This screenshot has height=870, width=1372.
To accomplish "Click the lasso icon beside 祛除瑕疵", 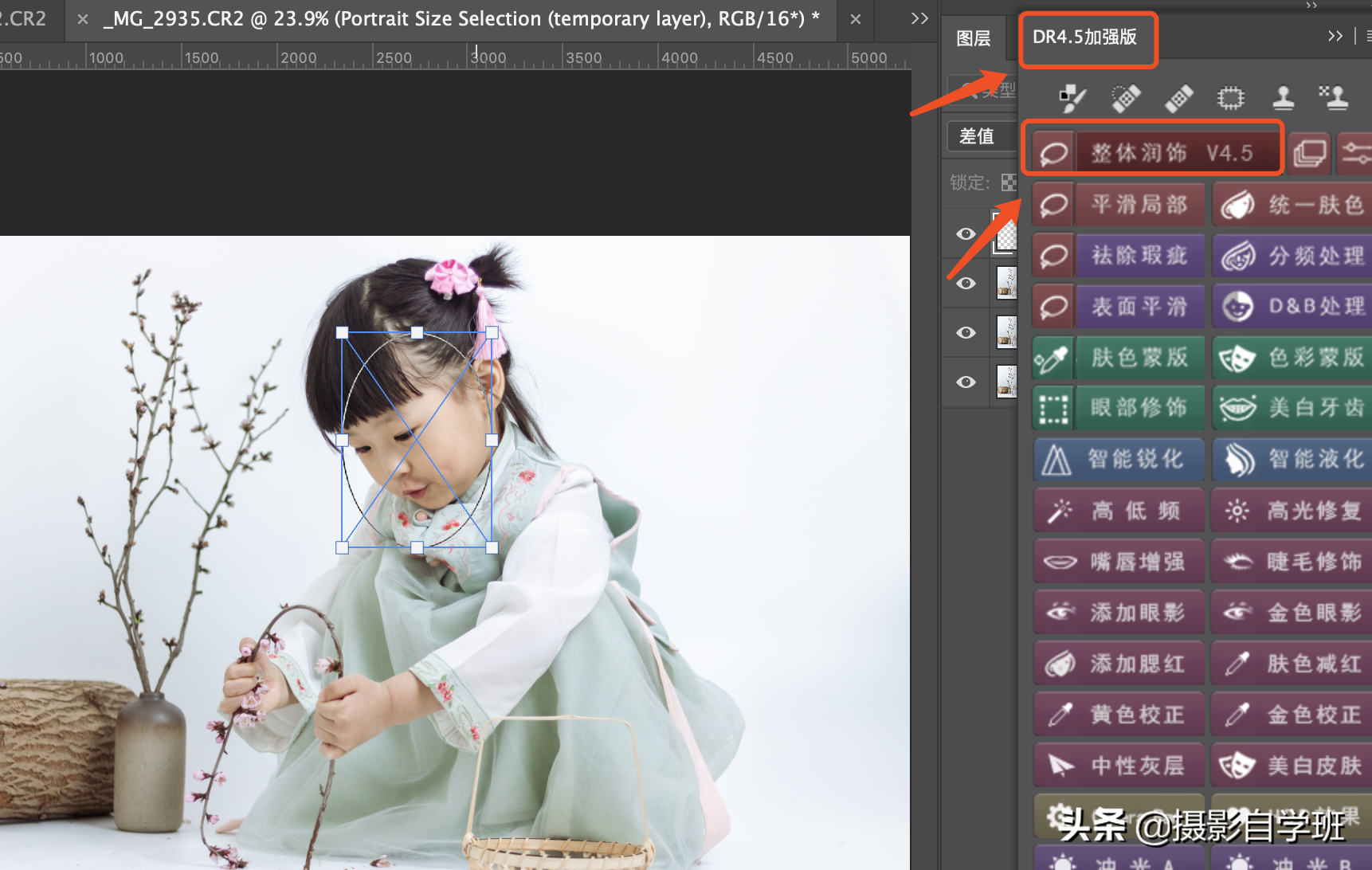I will (x=1053, y=256).
